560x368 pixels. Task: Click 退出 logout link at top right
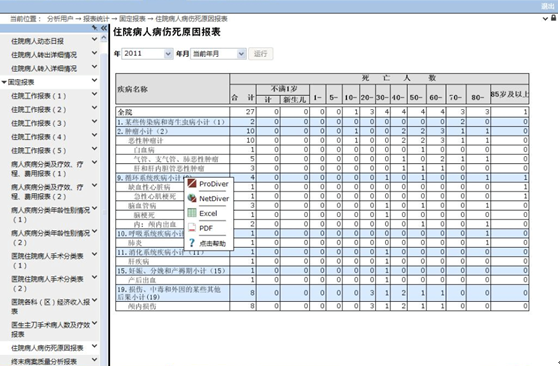548,6
